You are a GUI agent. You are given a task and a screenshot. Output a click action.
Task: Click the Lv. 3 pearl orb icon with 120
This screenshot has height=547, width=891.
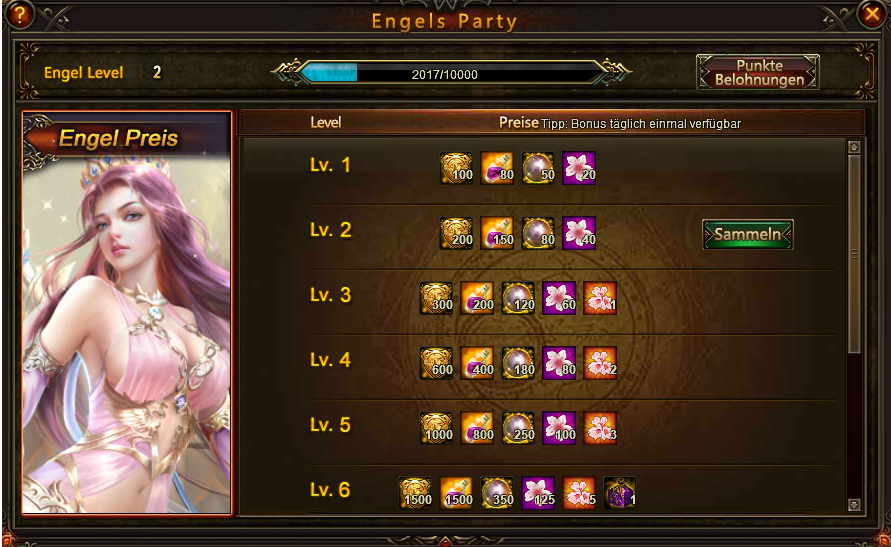point(518,298)
